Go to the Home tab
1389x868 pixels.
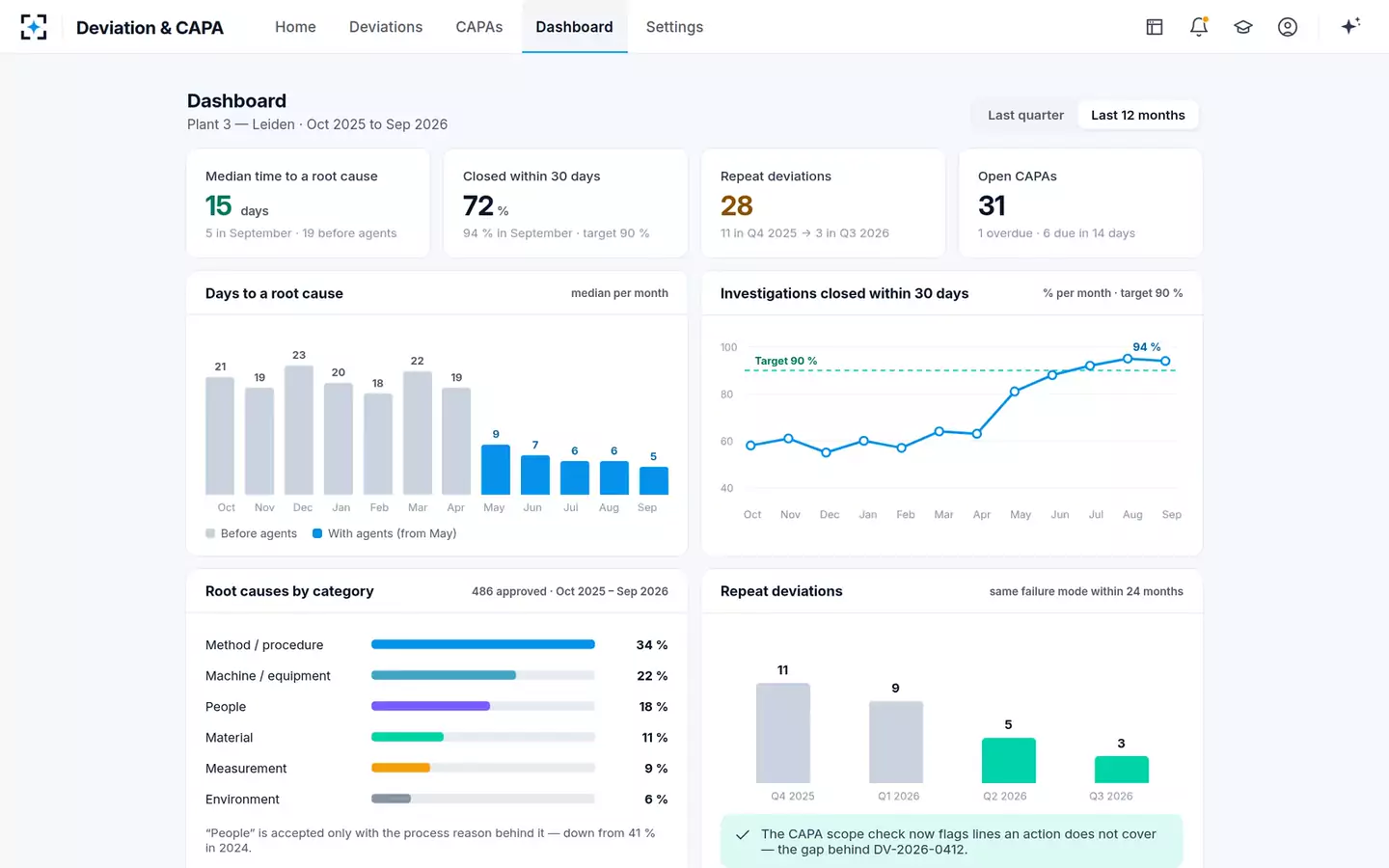click(x=295, y=27)
